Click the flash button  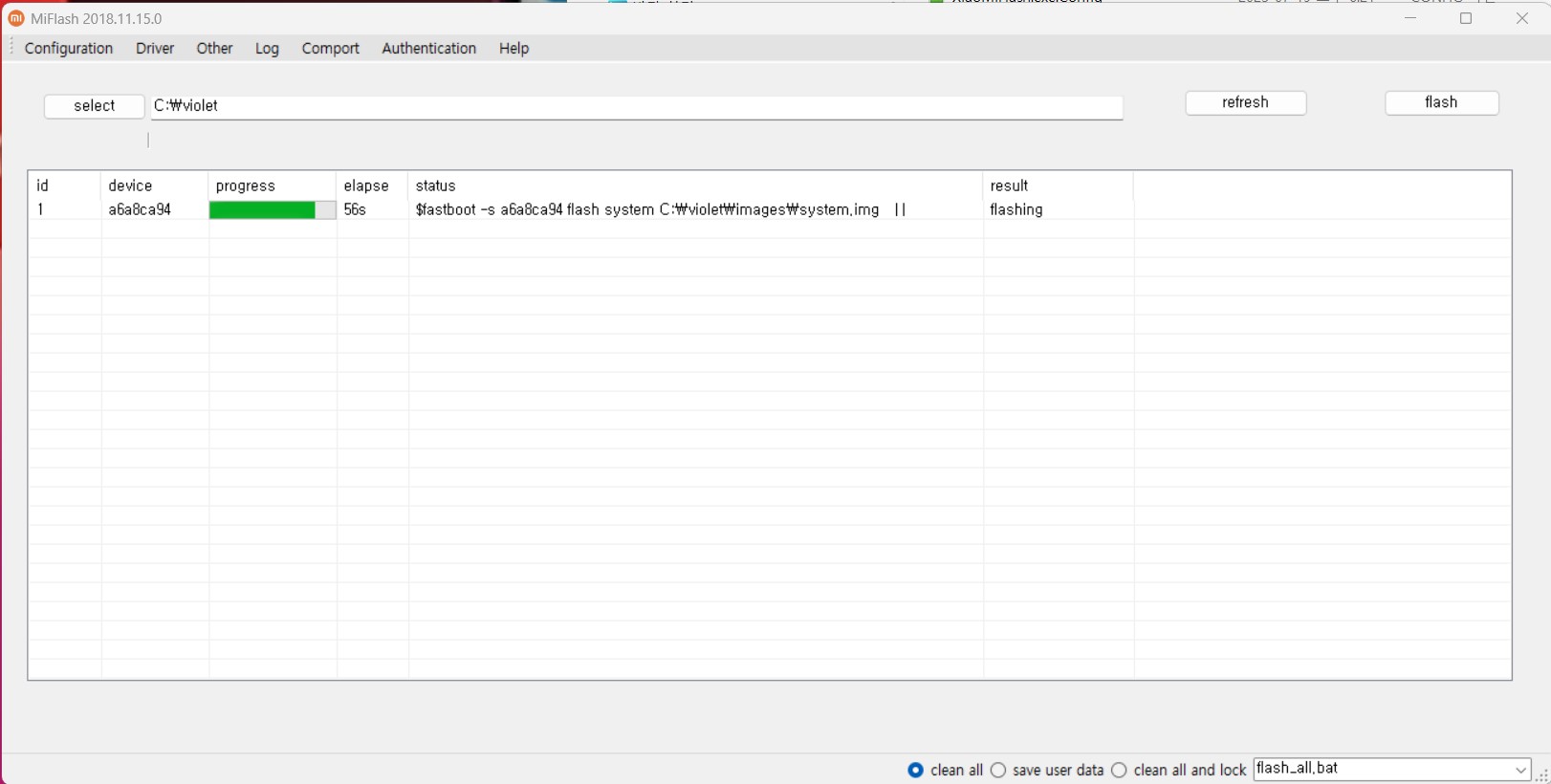[1442, 103]
